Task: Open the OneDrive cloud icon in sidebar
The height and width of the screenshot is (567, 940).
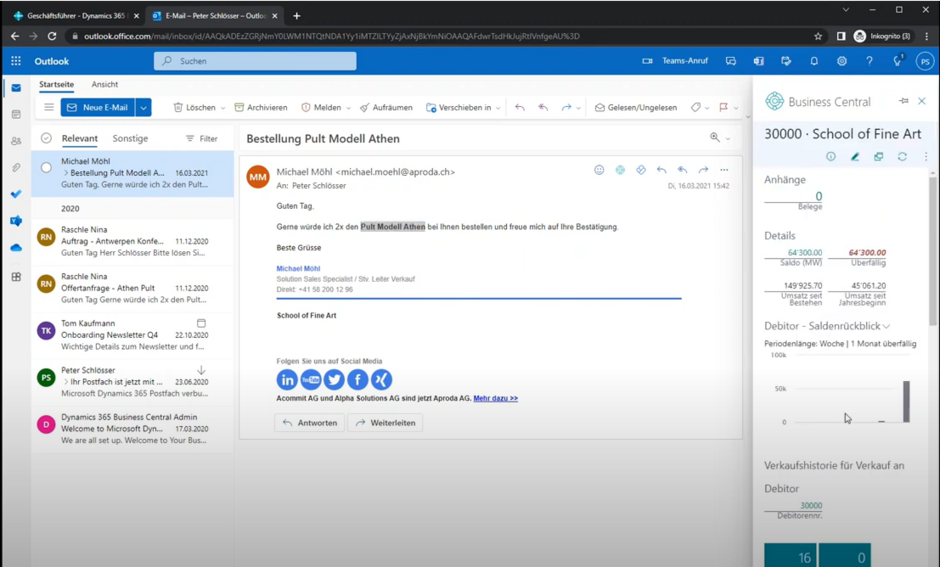Action: [x=16, y=247]
